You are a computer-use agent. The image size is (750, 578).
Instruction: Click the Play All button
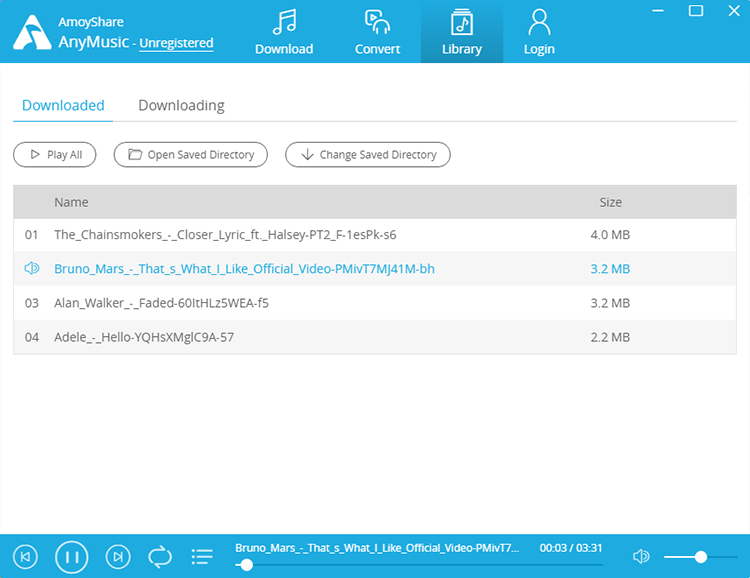pyautogui.click(x=55, y=155)
